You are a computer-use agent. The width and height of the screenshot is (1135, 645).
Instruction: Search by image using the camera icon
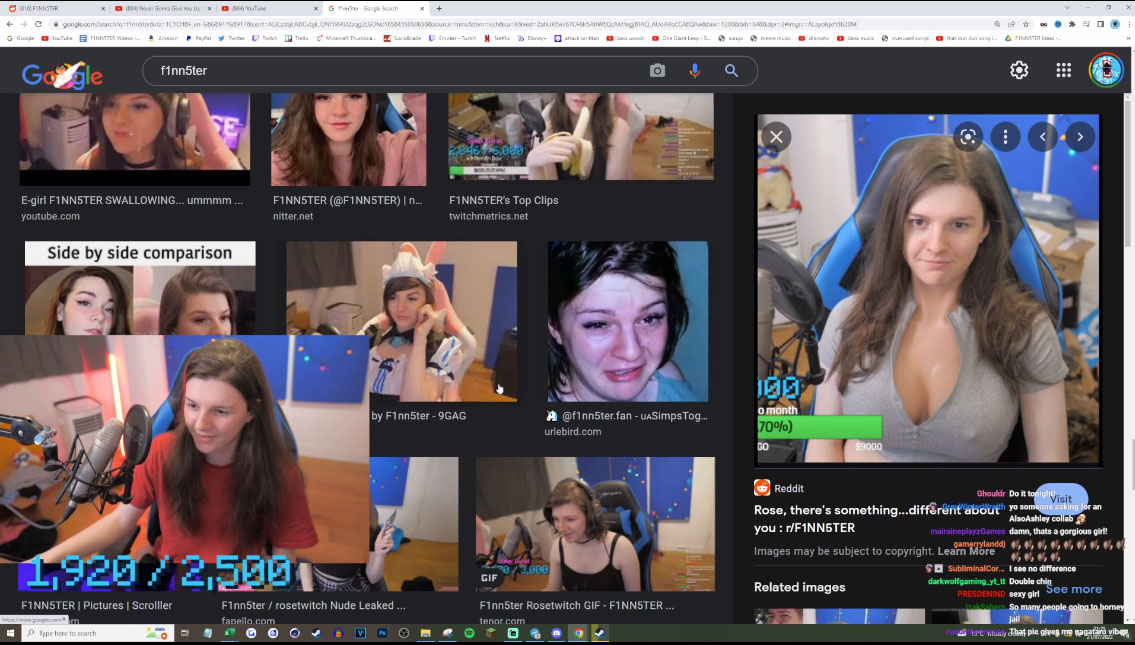tap(657, 70)
